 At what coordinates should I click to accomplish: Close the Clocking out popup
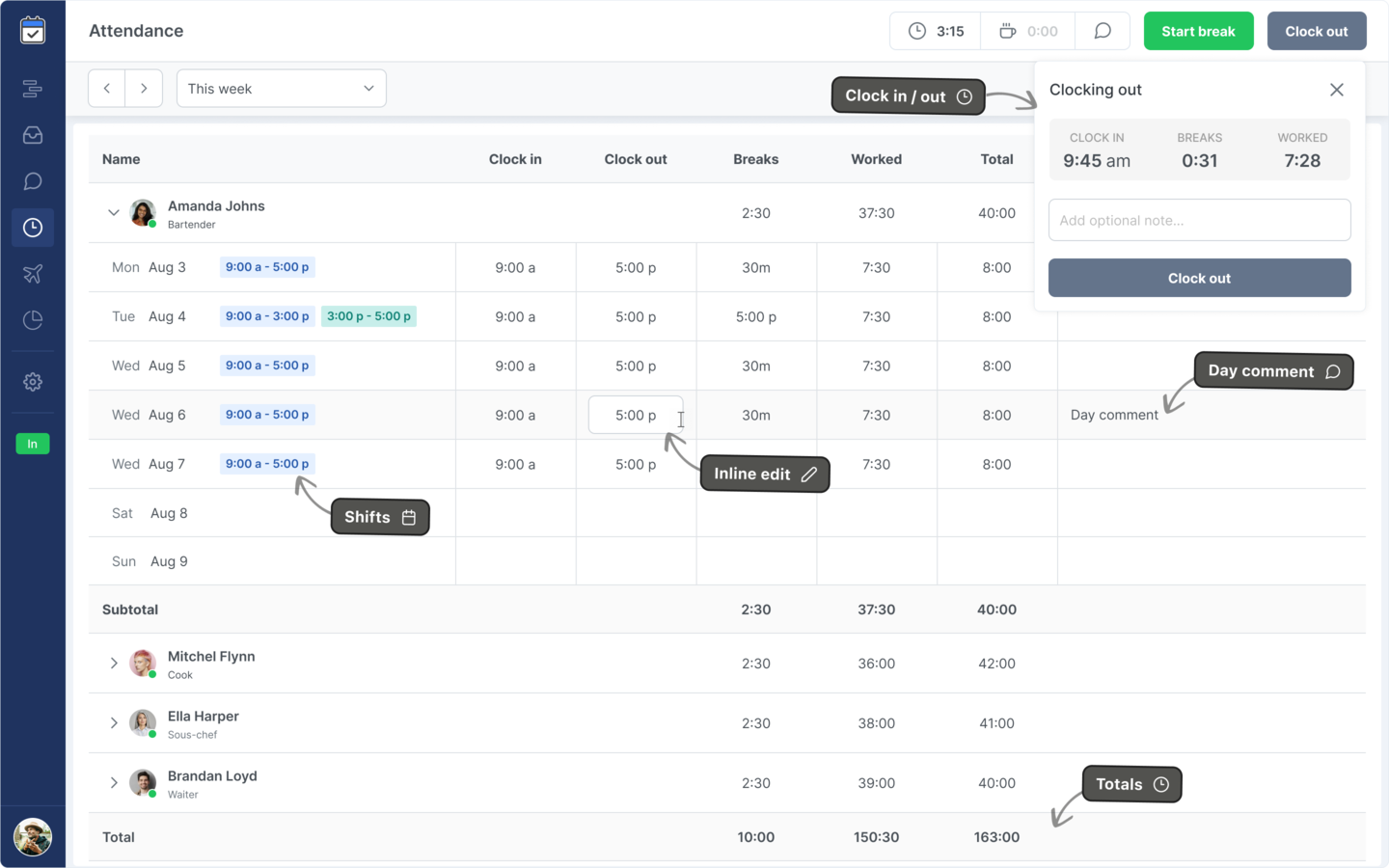click(1337, 89)
